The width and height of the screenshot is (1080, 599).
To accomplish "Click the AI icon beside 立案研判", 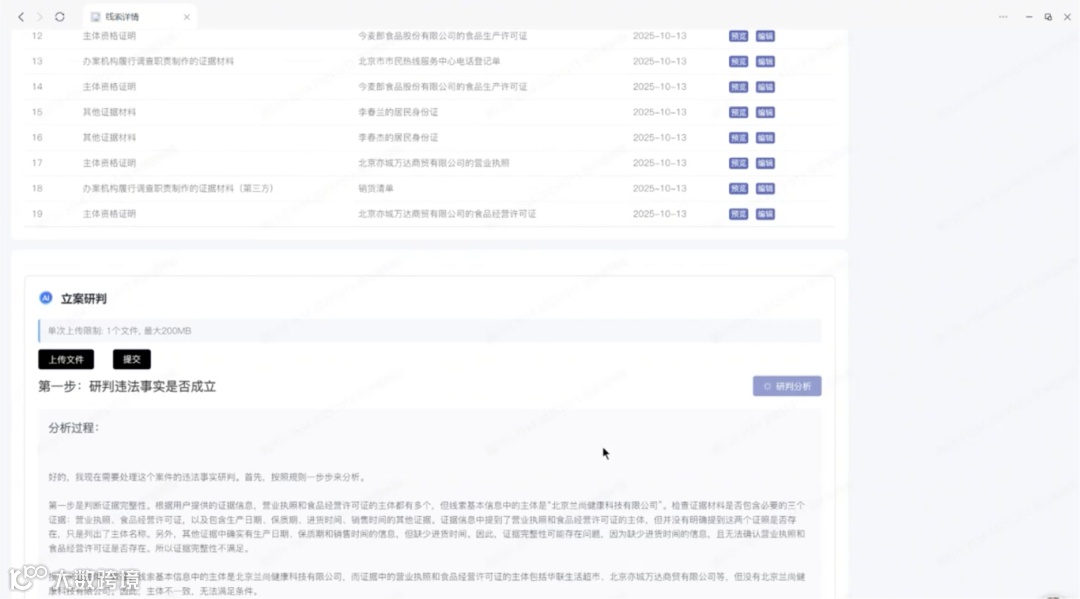I will pos(44,298).
